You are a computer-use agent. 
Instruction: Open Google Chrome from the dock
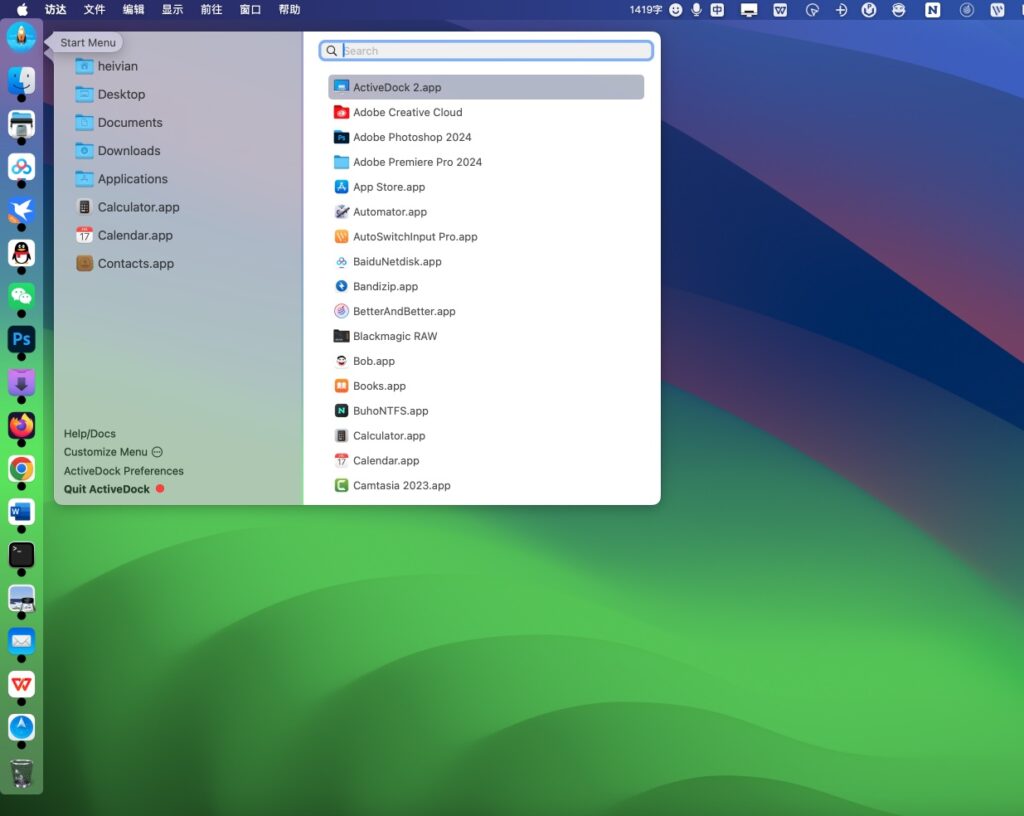pyautogui.click(x=21, y=468)
